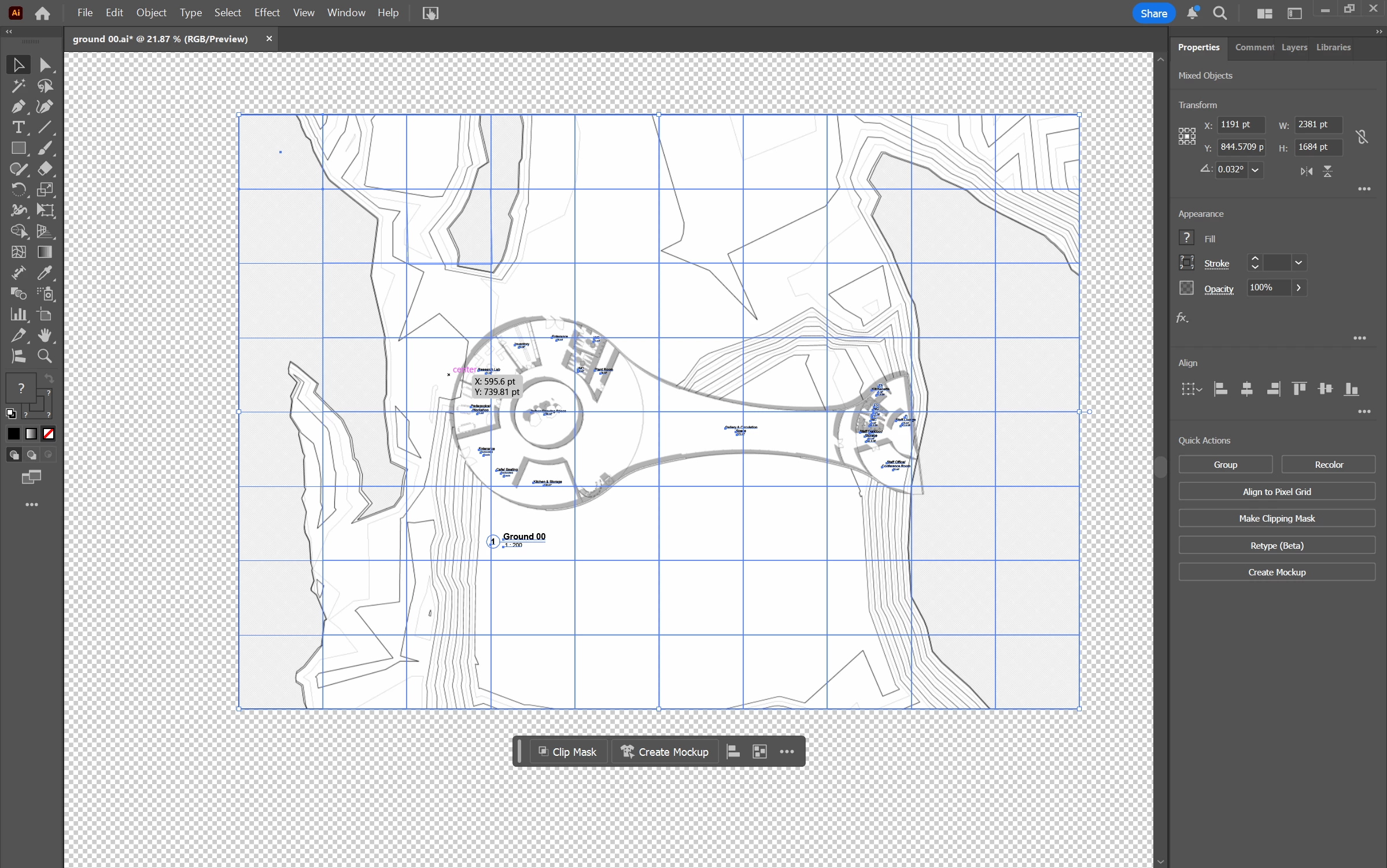Viewport: 1387px width, 868px height.
Task: Expand the Opacity slider arrow
Action: coord(1299,288)
